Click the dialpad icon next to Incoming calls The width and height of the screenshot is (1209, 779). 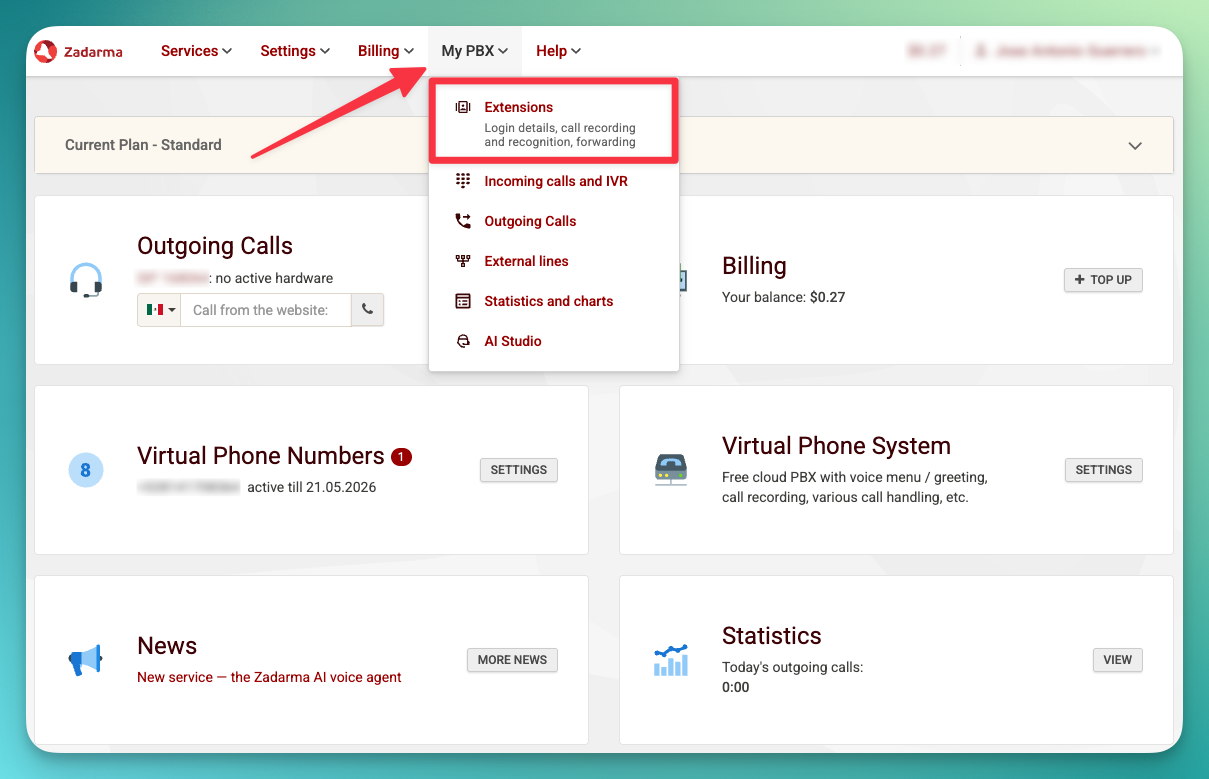461,181
